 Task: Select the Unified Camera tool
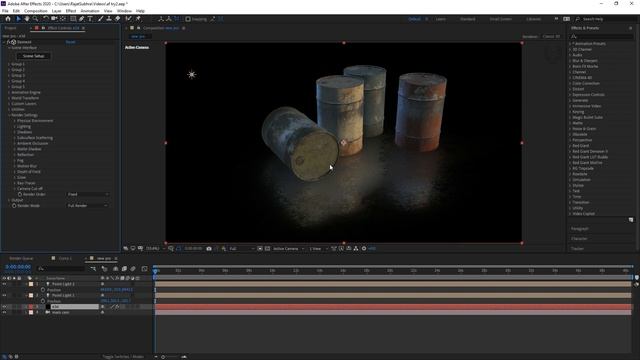pos(54,19)
